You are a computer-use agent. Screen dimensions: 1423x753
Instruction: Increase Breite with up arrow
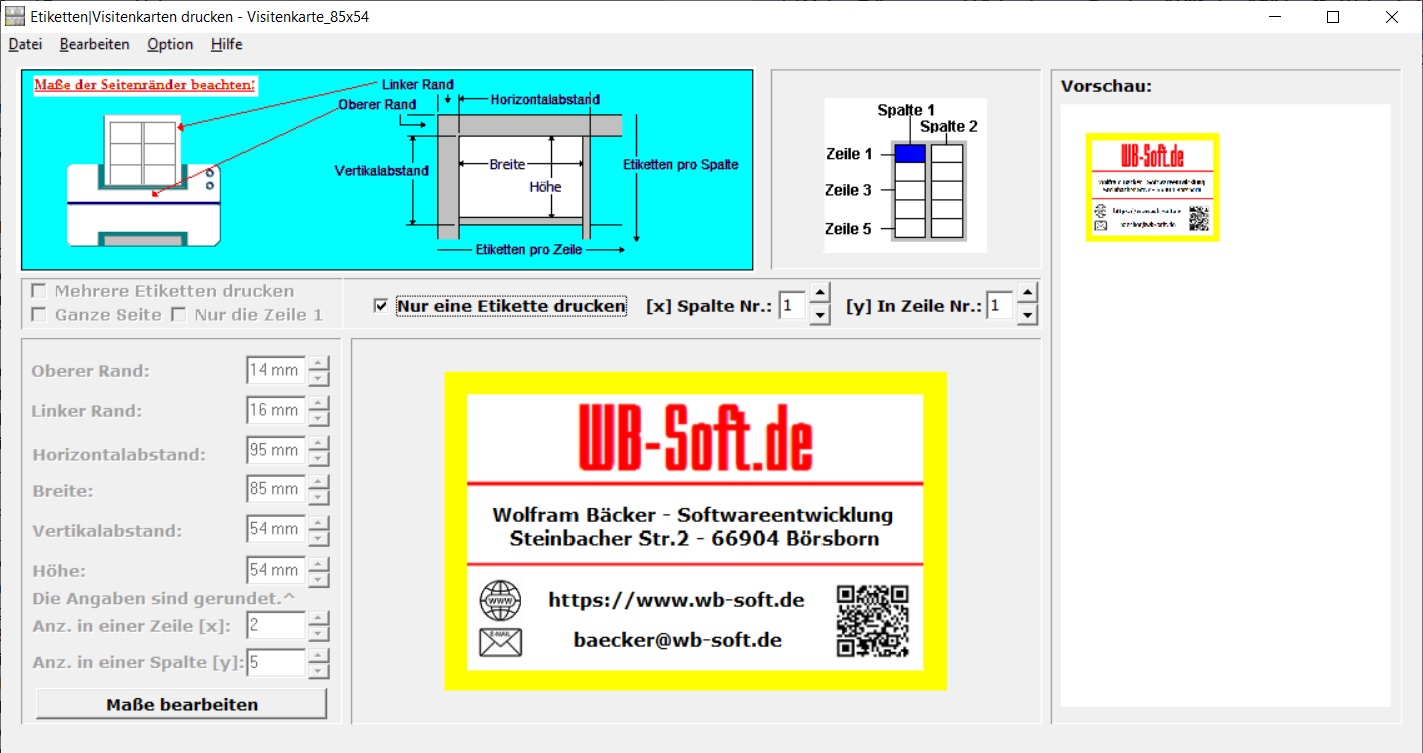tap(319, 482)
